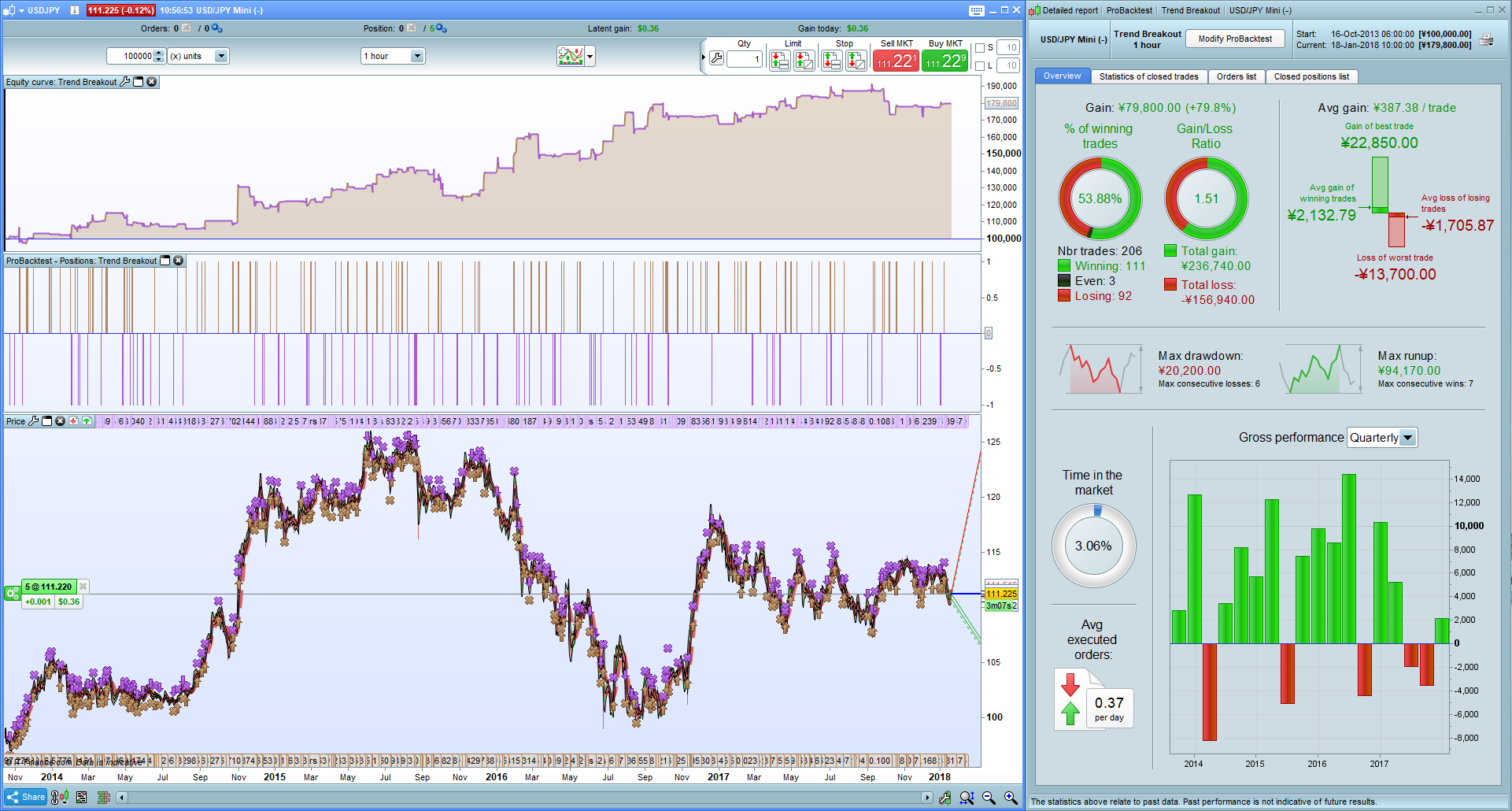Click the instrument link chain icon bottom left

point(54,797)
